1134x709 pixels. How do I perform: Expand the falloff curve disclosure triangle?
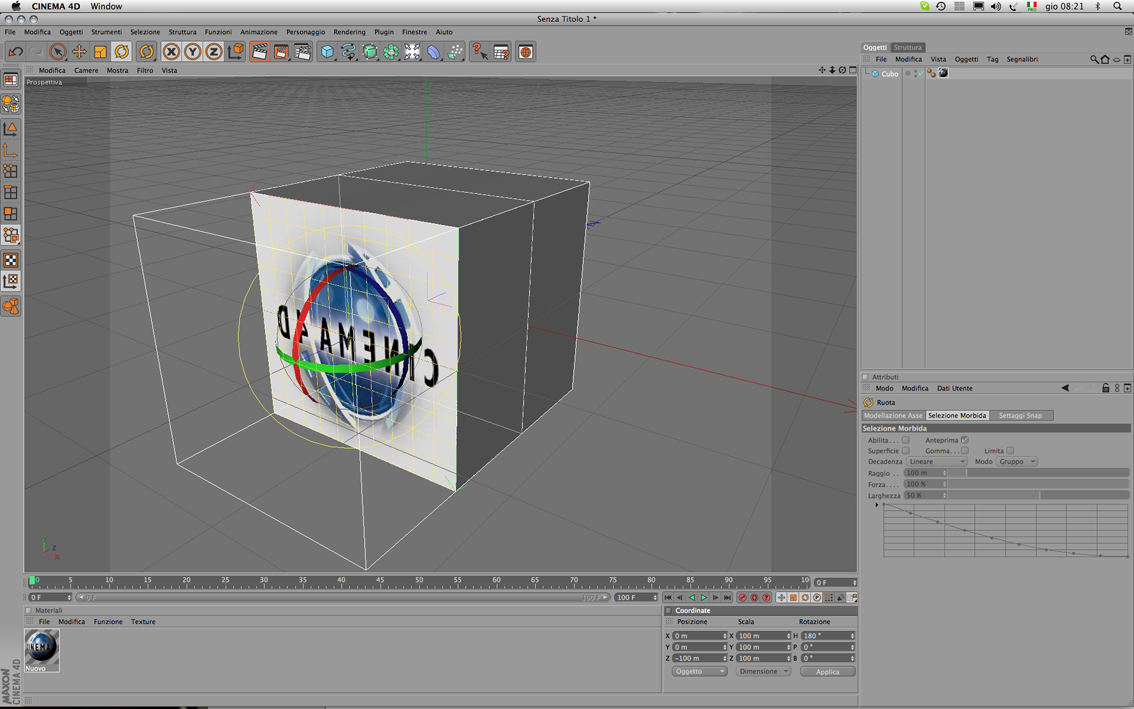(877, 505)
